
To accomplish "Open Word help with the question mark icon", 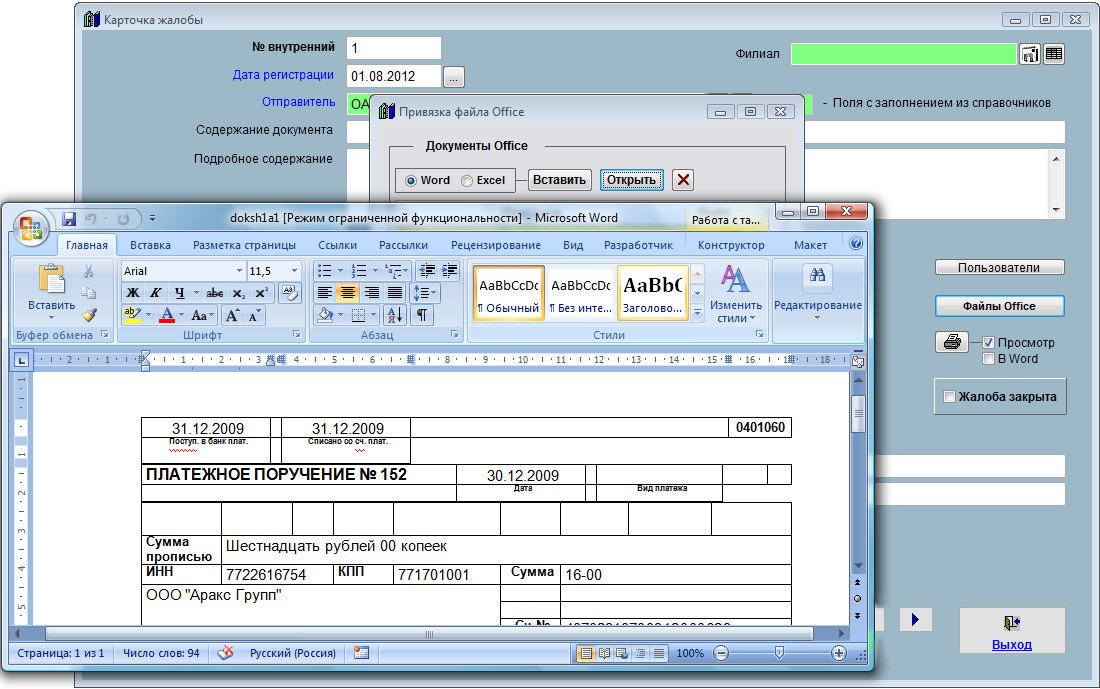I will tap(856, 244).
